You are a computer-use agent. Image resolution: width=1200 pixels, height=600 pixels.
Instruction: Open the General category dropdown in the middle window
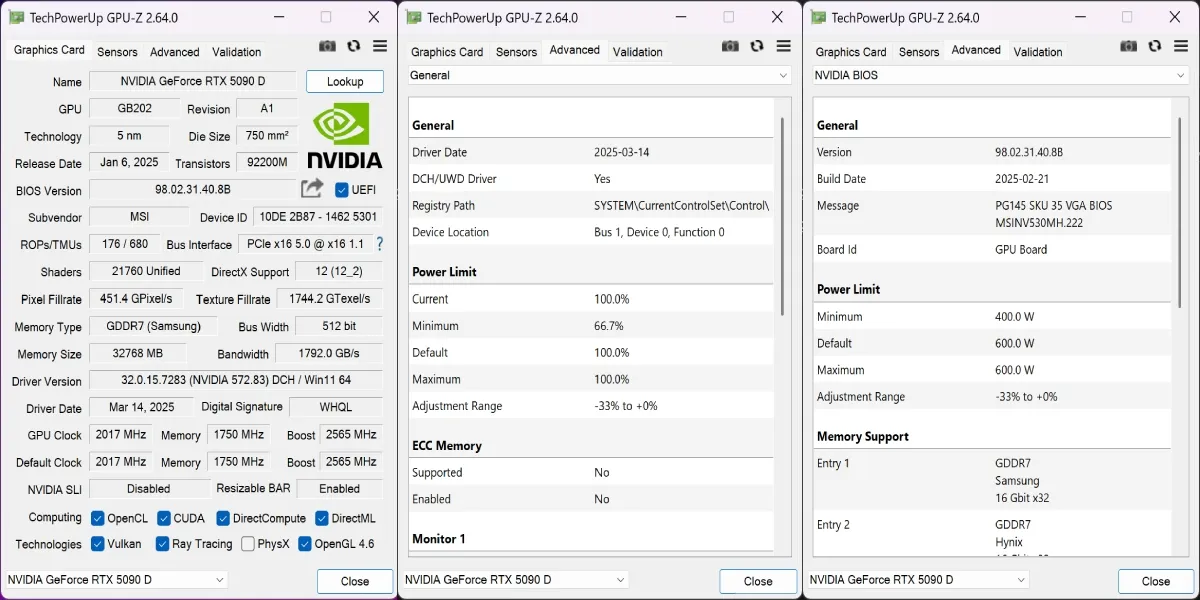point(599,75)
